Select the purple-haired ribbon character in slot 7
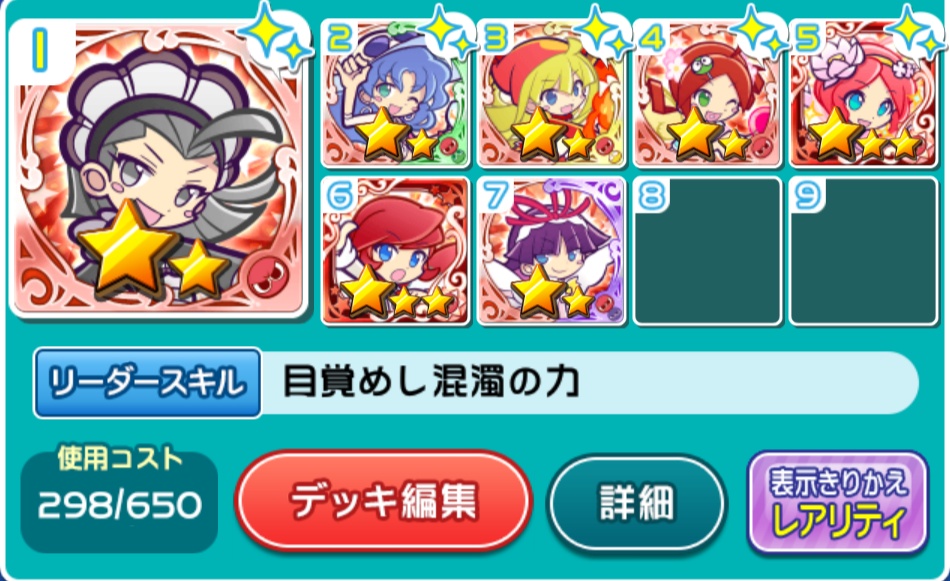 551,251
